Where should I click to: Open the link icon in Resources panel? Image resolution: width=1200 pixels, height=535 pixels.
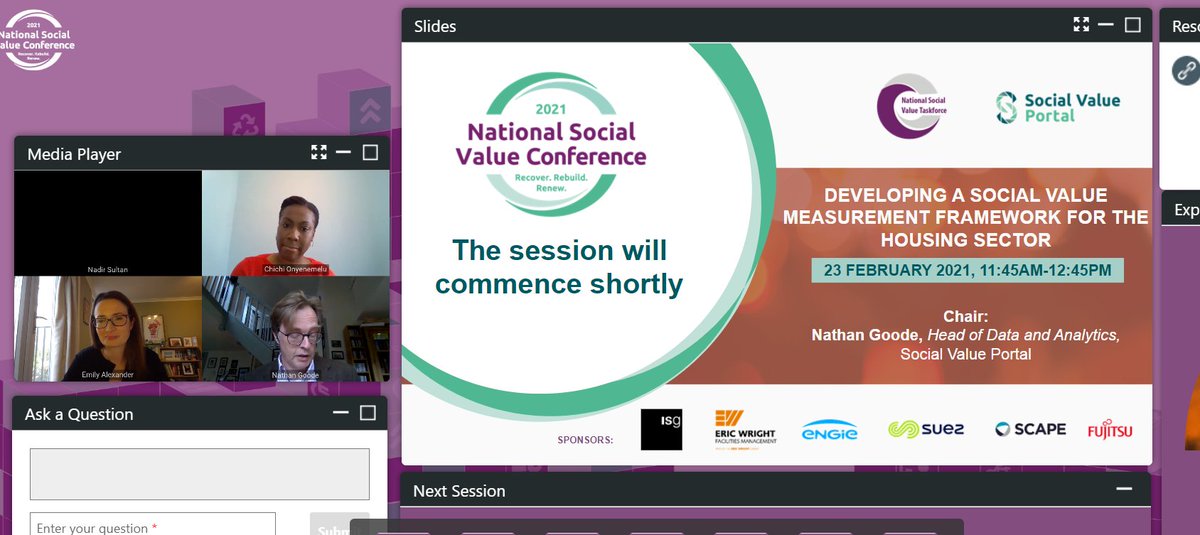pyautogui.click(x=1185, y=69)
